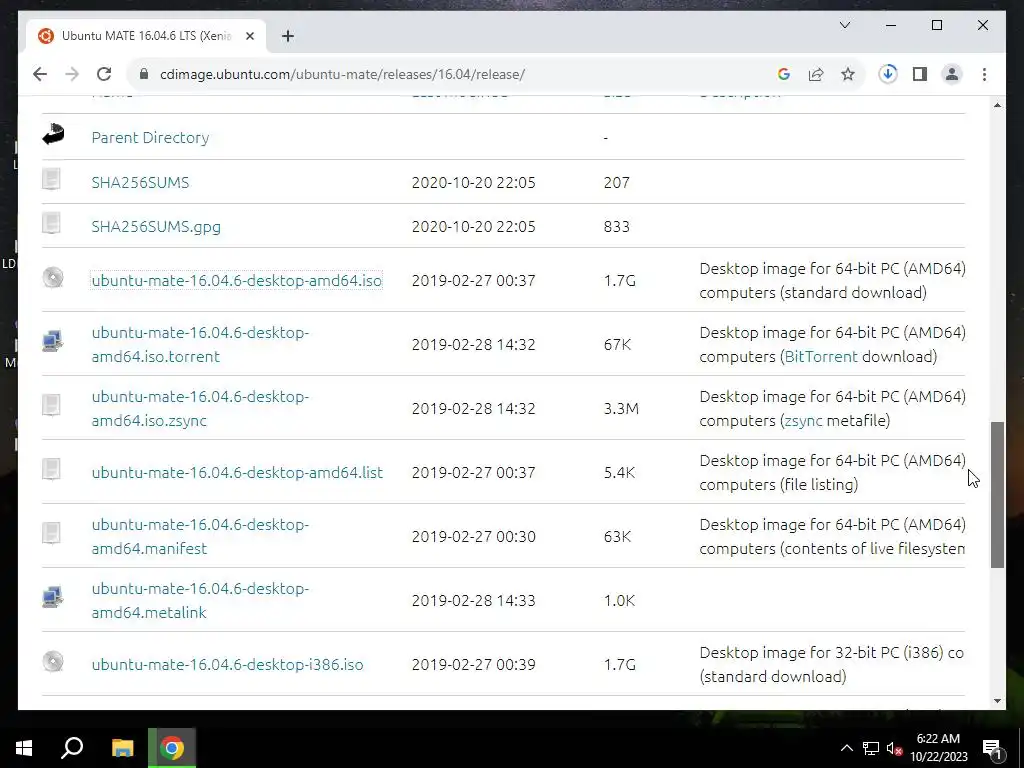Go back to the previous page
This screenshot has height=768, width=1024.
40,74
